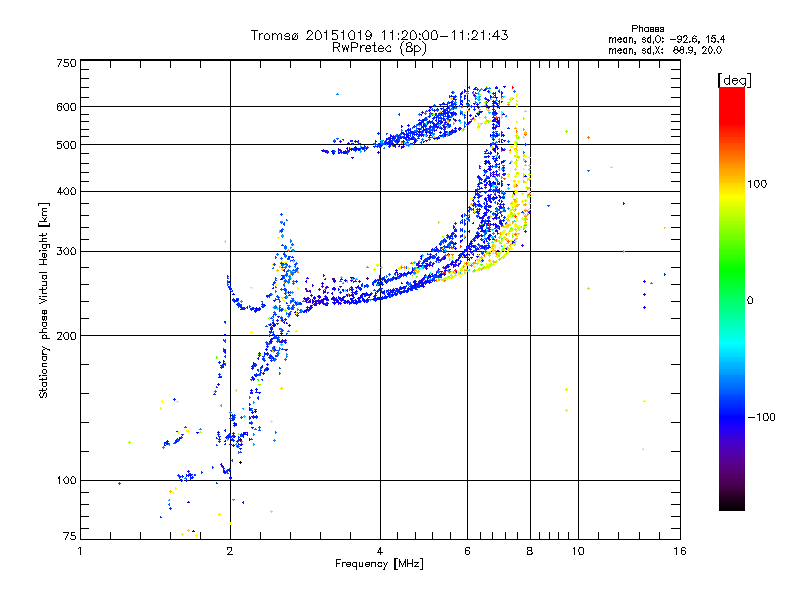Click the y-axis label 'Stationary phase Virtual Height [km]'
The height and width of the screenshot is (600, 800).
43,300
